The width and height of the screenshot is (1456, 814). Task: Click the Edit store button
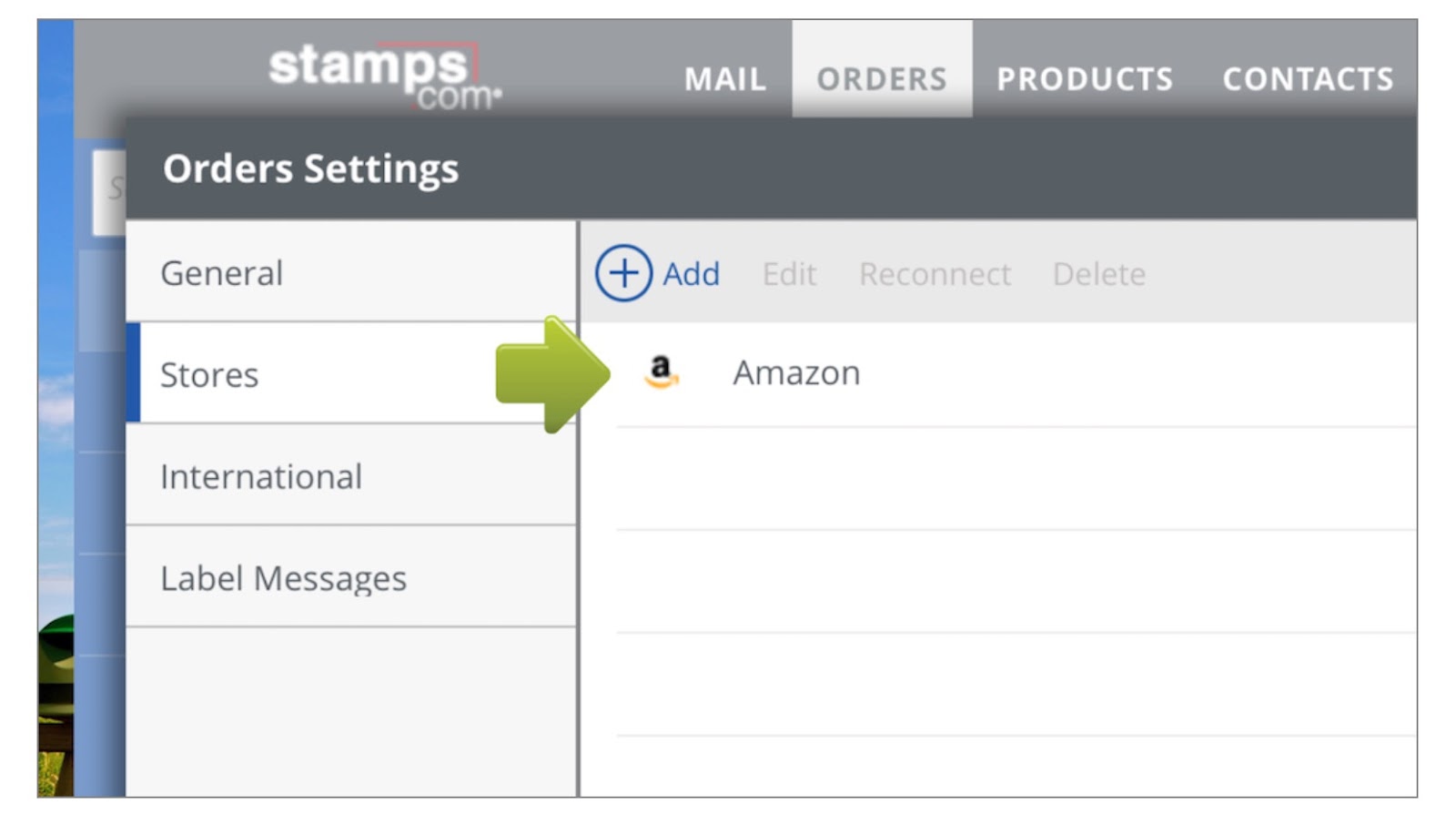[789, 274]
